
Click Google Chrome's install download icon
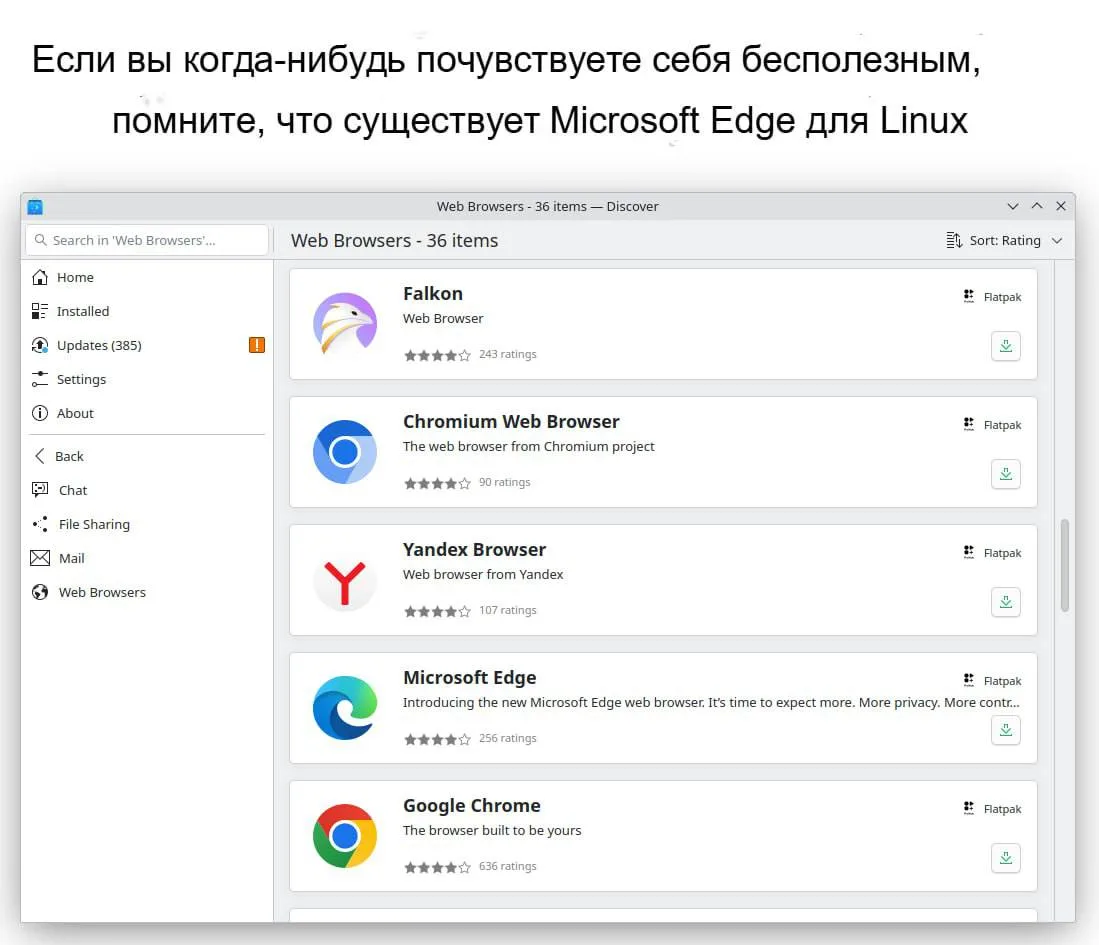pyautogui.click(x=1005, y=858)
